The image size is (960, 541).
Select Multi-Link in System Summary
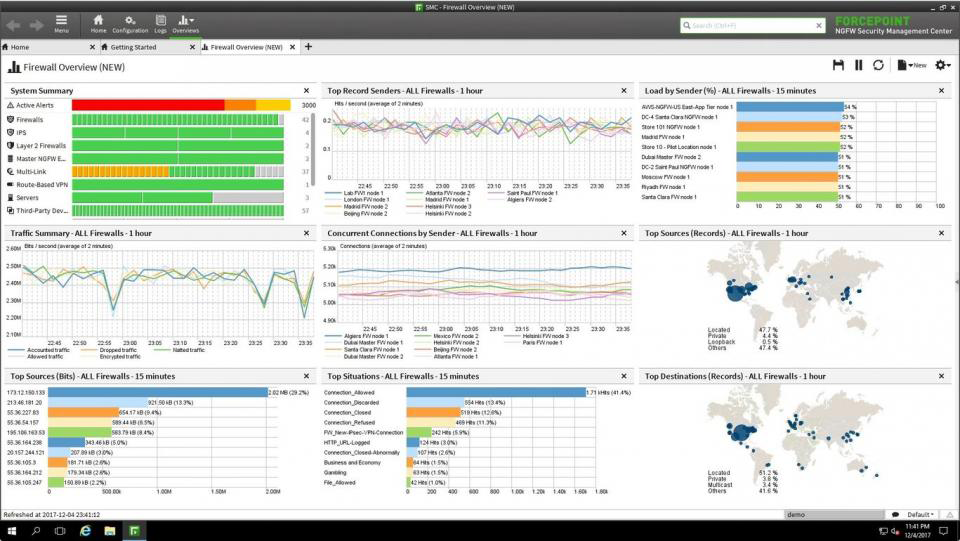tap(32, 171)
